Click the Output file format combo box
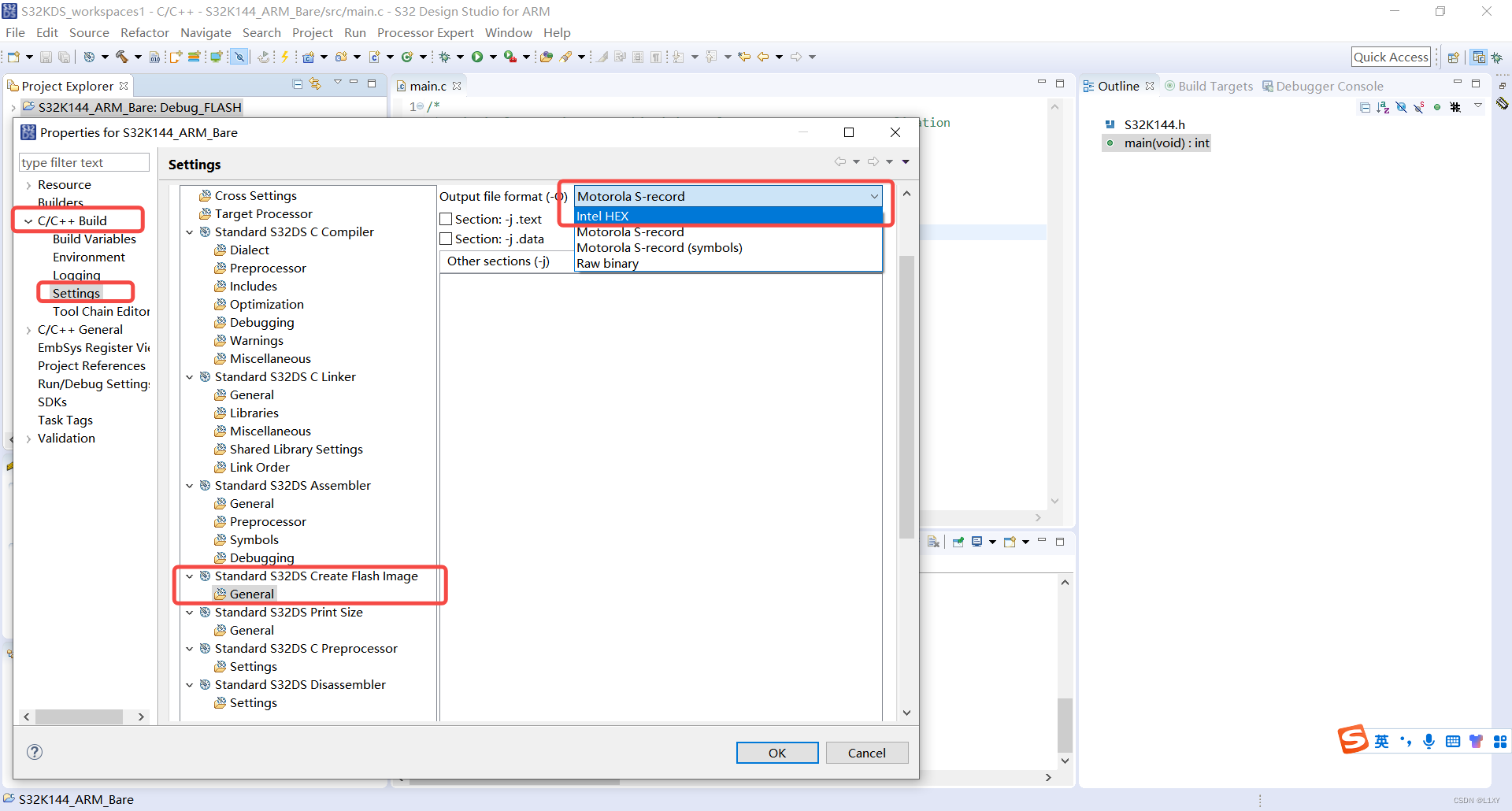The image size is (1512, 811). point(728,196)
